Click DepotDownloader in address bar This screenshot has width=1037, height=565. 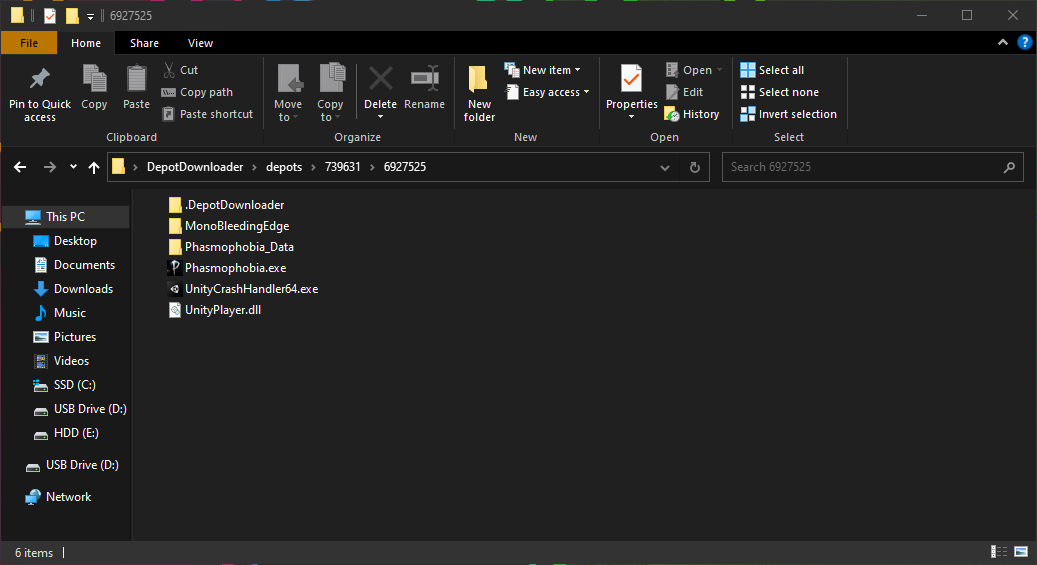click(195, 167)
